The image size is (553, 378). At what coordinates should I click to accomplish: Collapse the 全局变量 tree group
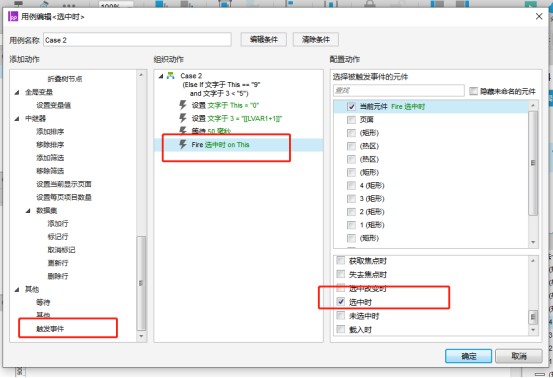17,92
